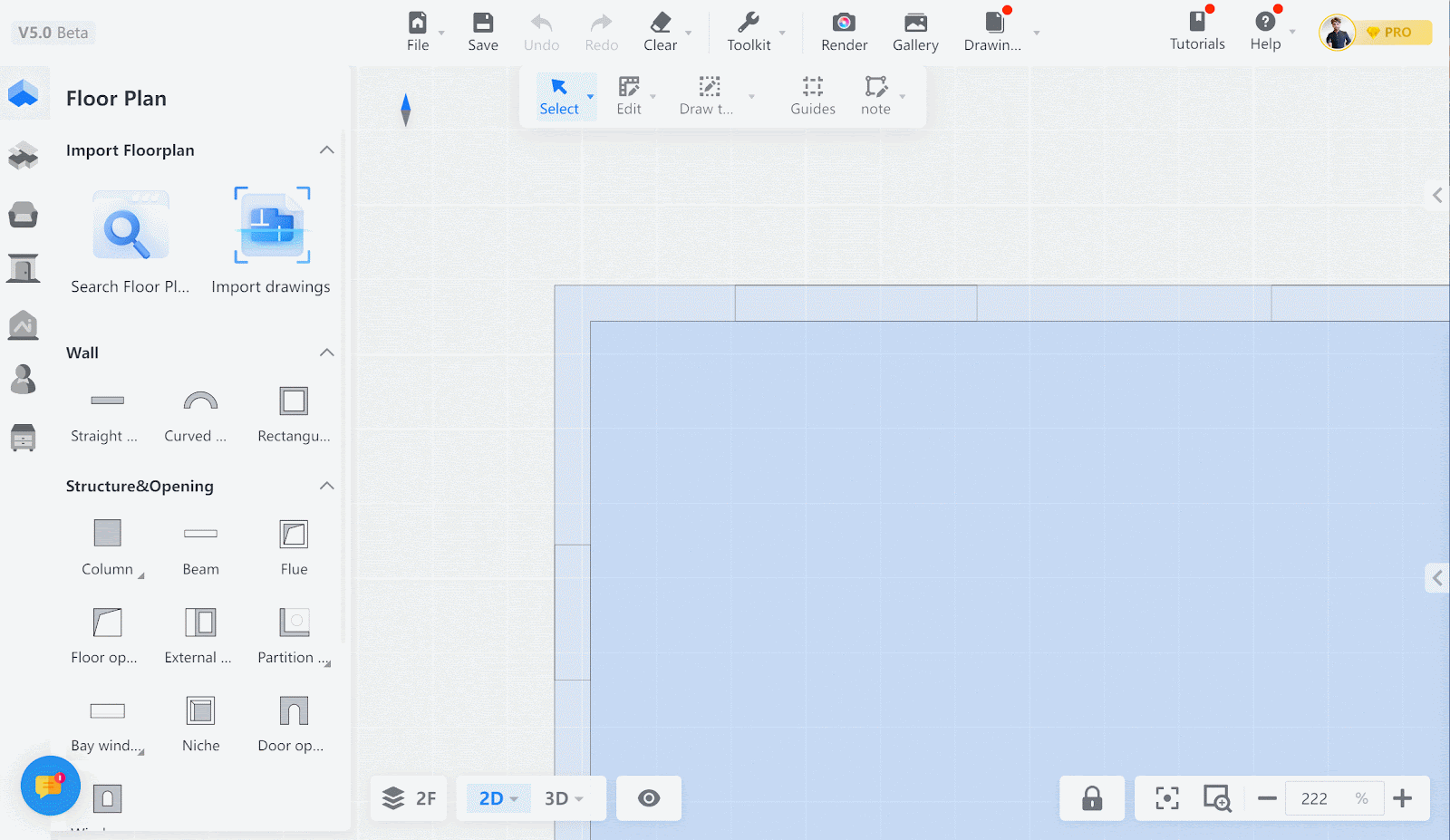Click the Save button
The width and height of the screenshot is (1450, 840).
pos(483,32)
